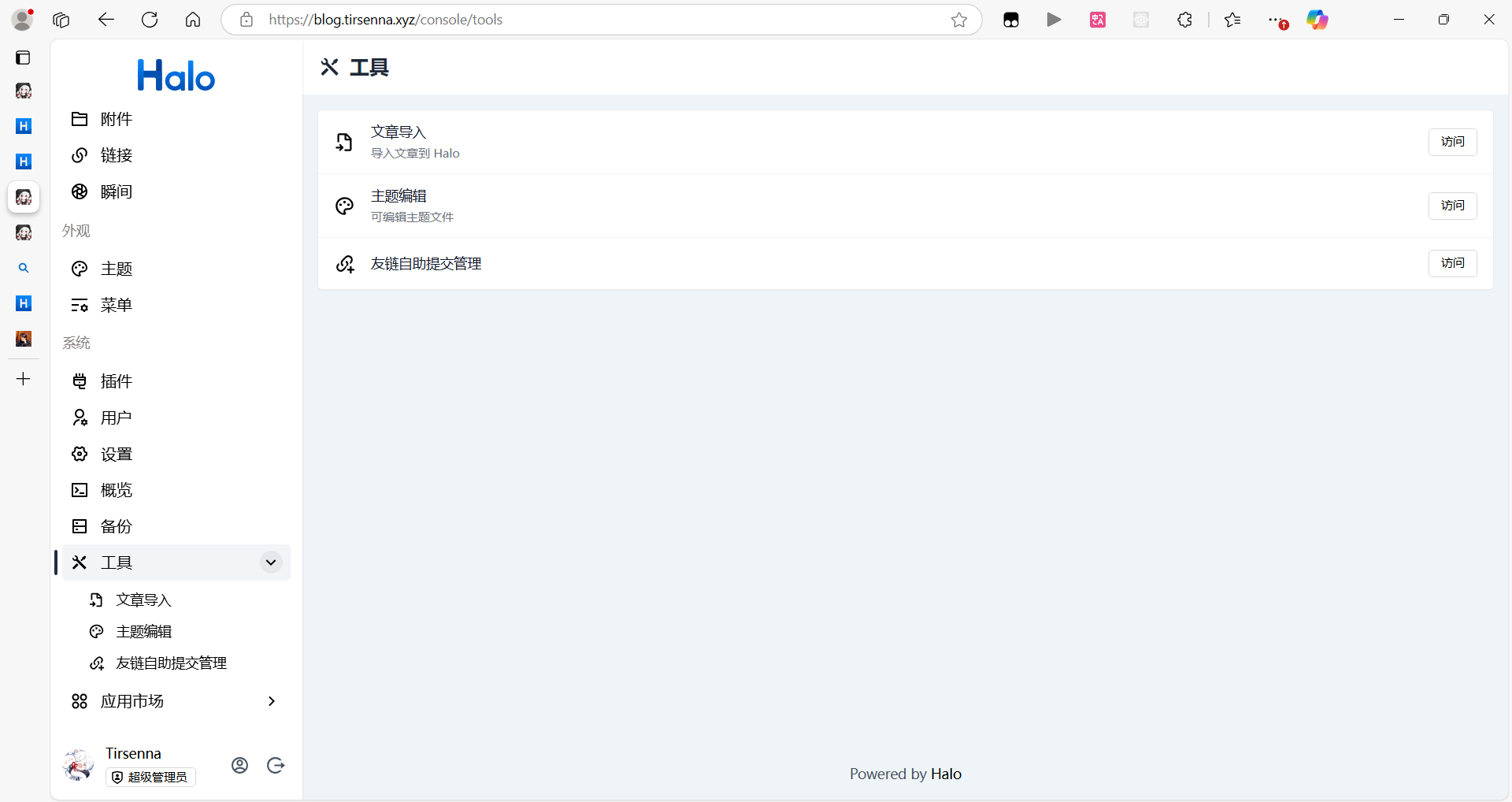Click the browser home icon
This screenshot has height=802, width=1512.
click(193, 20)
